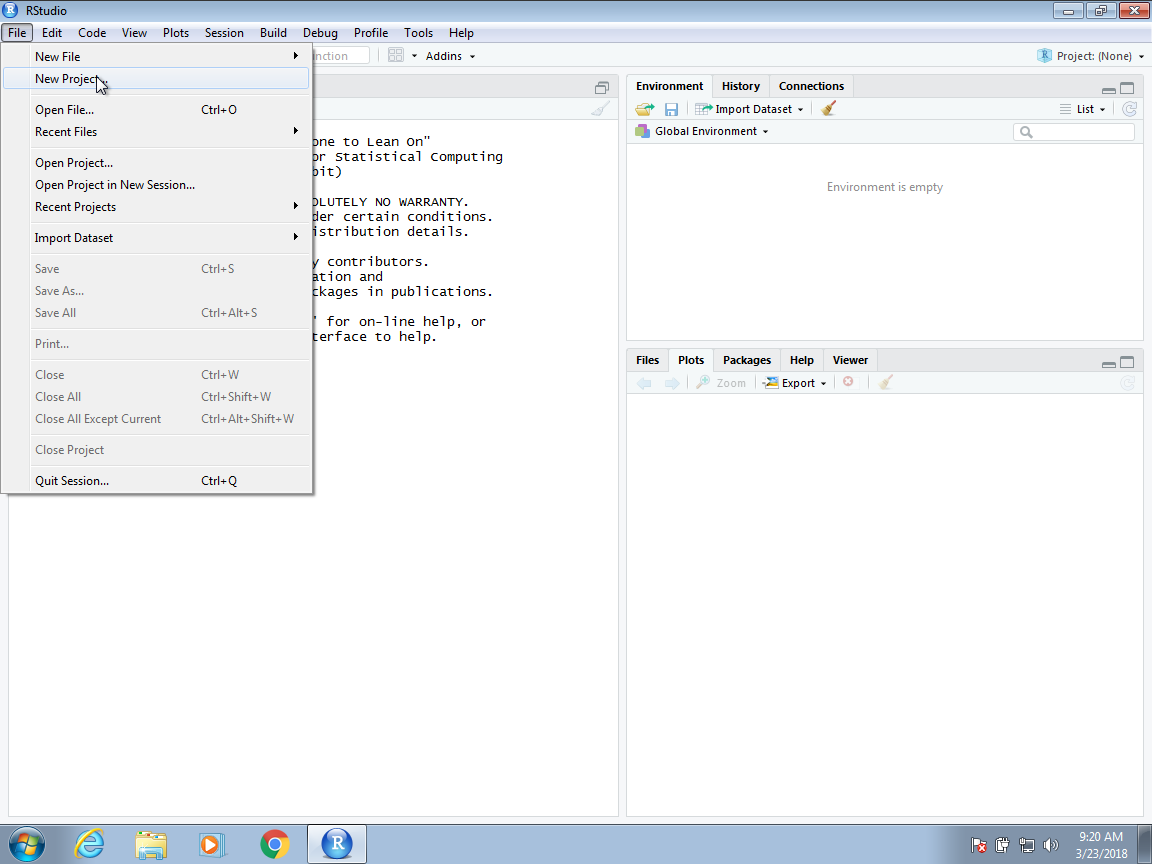Image resolution: width=1152 pixels, height=864 pixels.
Task: Remove current plot red X icon
Action: (849, 382)
